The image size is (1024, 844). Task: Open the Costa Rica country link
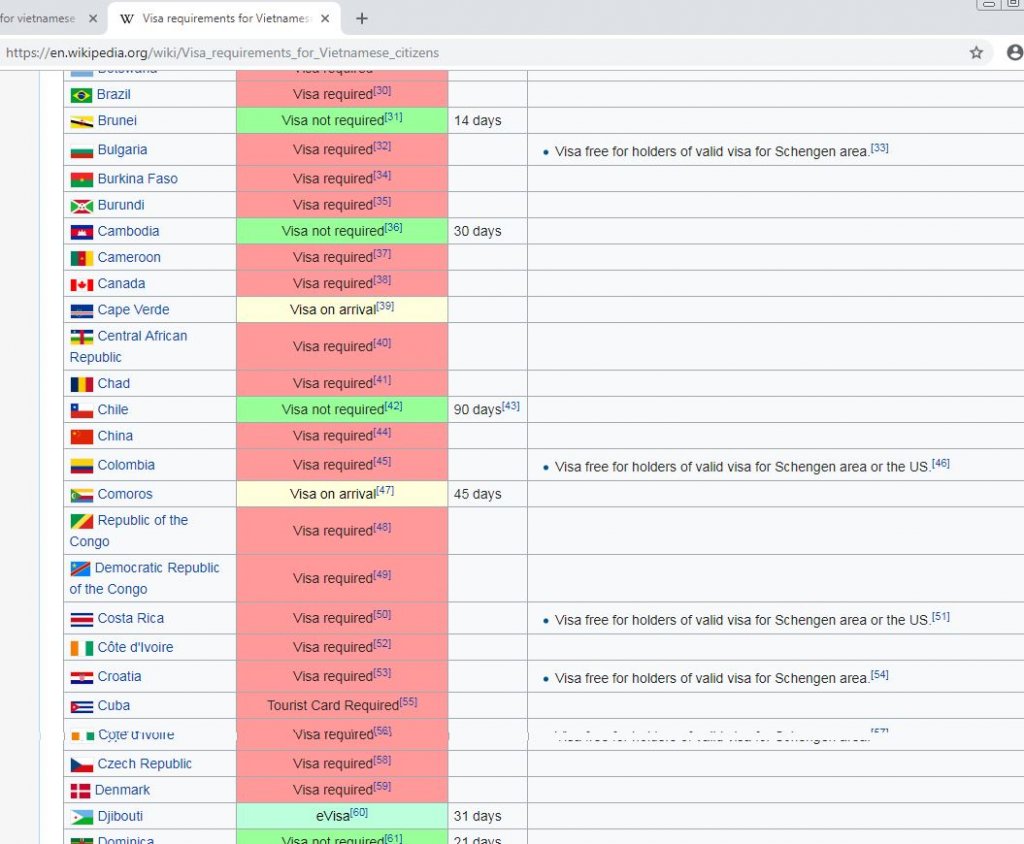[x=131, y=618]
